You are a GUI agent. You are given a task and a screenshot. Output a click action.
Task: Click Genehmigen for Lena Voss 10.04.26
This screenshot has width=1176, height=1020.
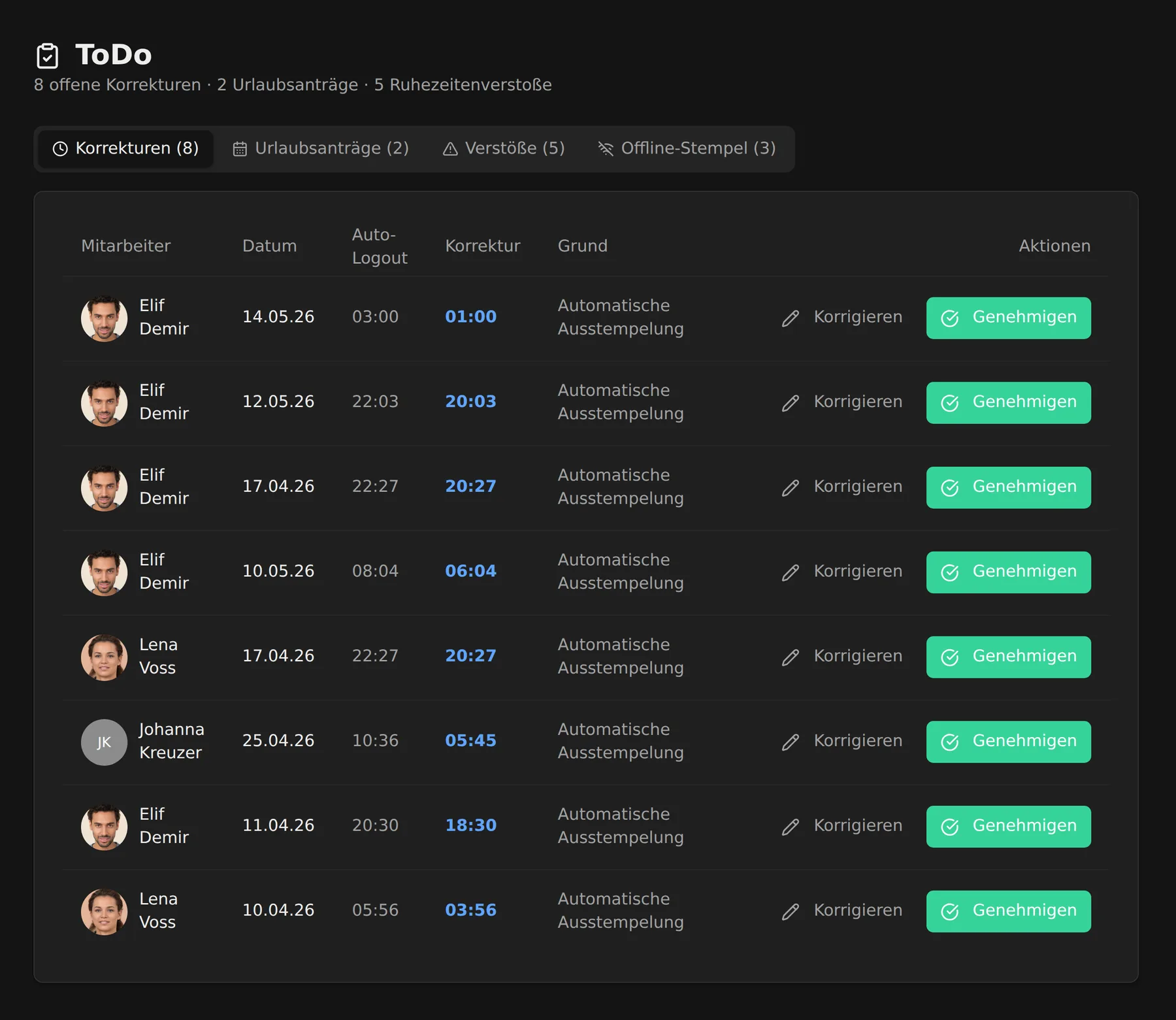tap(1008, 912)
